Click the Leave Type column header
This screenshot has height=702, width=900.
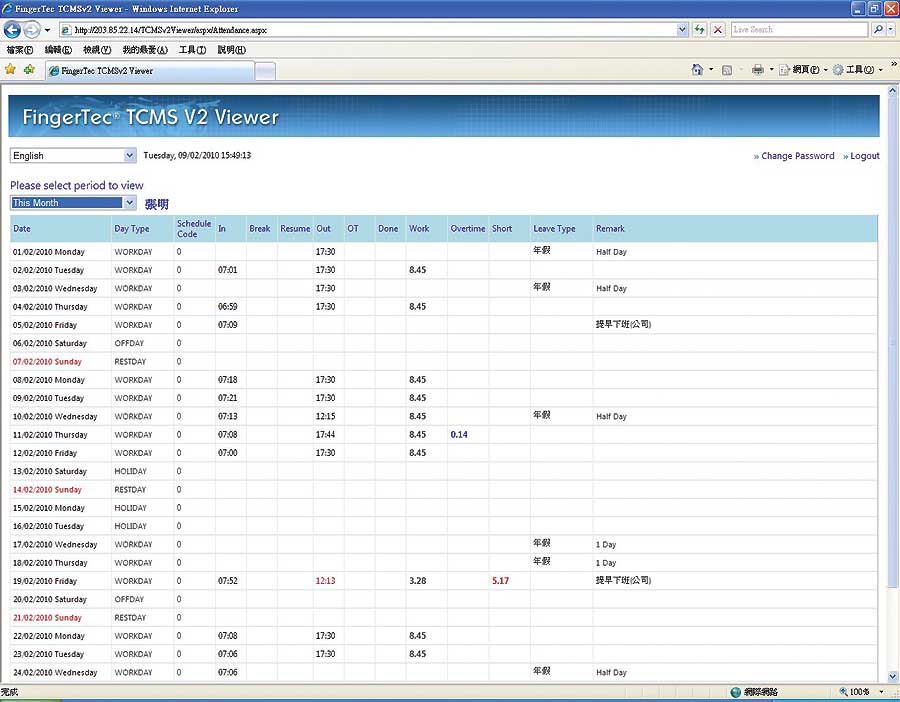click(554, 228)
